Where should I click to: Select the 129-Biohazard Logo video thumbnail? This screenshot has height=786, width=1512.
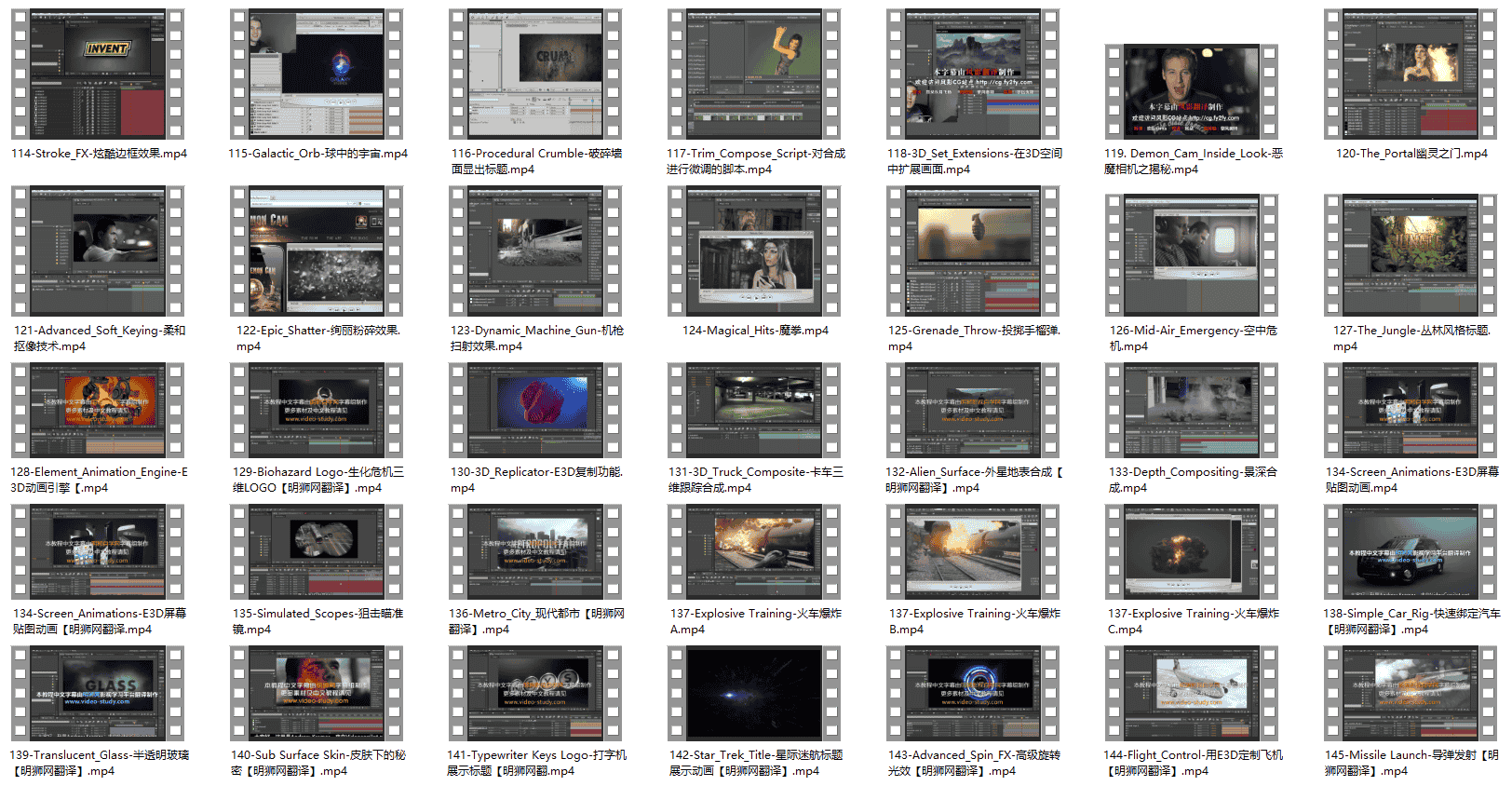click(x=317, y=411)
